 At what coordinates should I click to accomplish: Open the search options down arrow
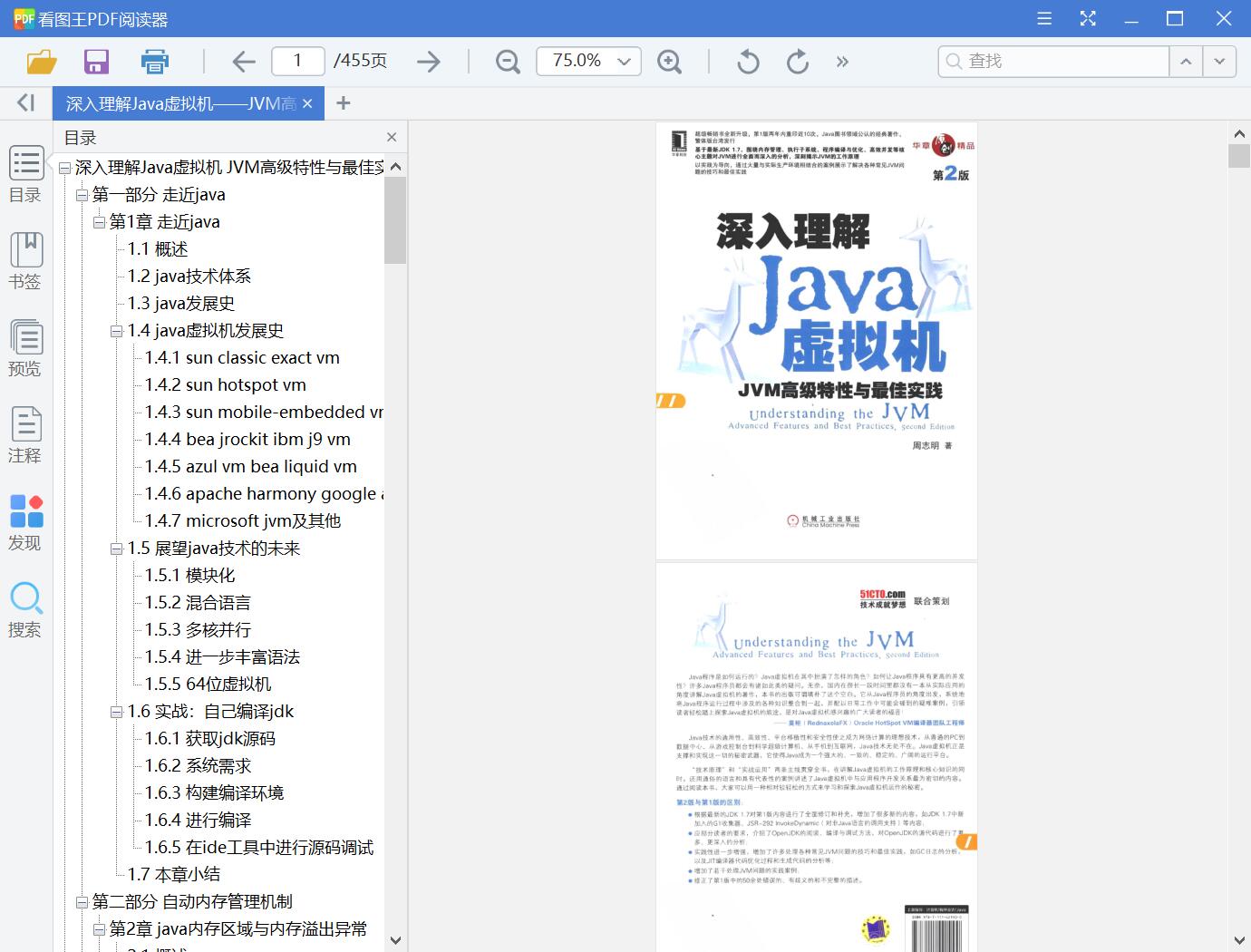[x=1219, y=61]
